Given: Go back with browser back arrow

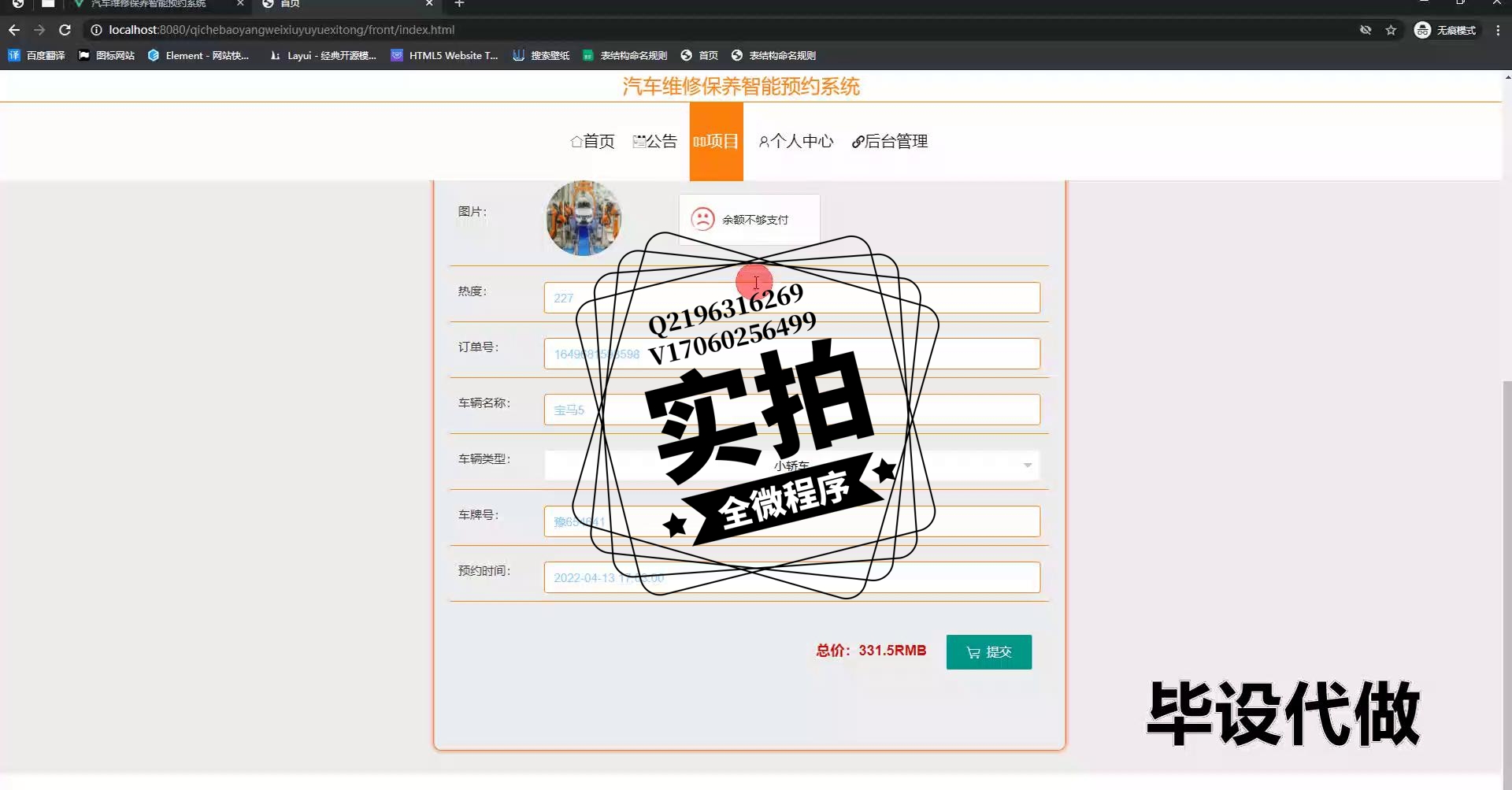Looking at the screenshot, I should tap(14, 30).
